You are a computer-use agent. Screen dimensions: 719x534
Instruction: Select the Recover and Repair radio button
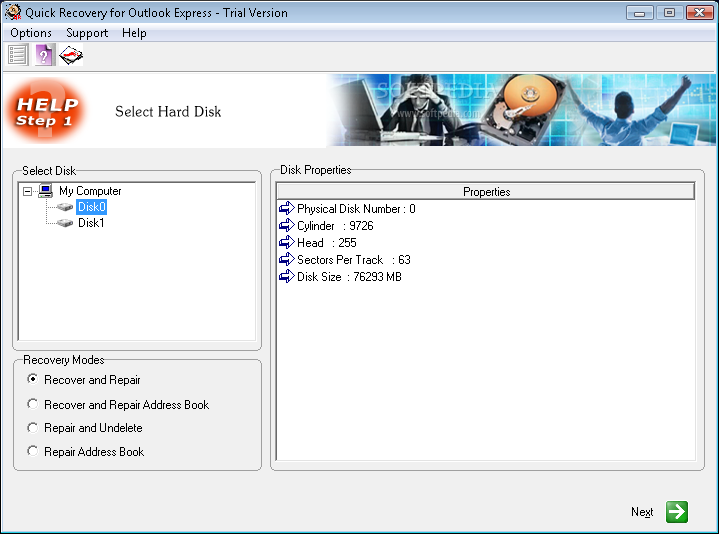(32, 379)
